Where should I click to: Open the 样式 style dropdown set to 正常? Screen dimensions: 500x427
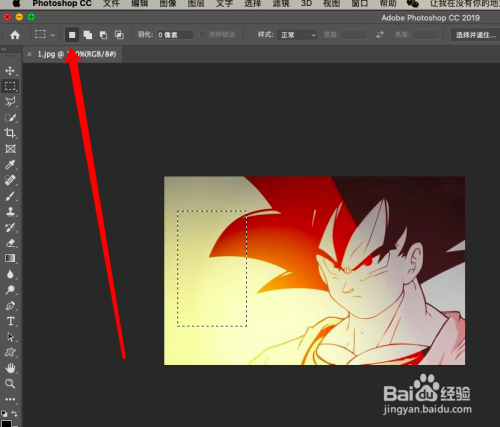pos(297,35)
